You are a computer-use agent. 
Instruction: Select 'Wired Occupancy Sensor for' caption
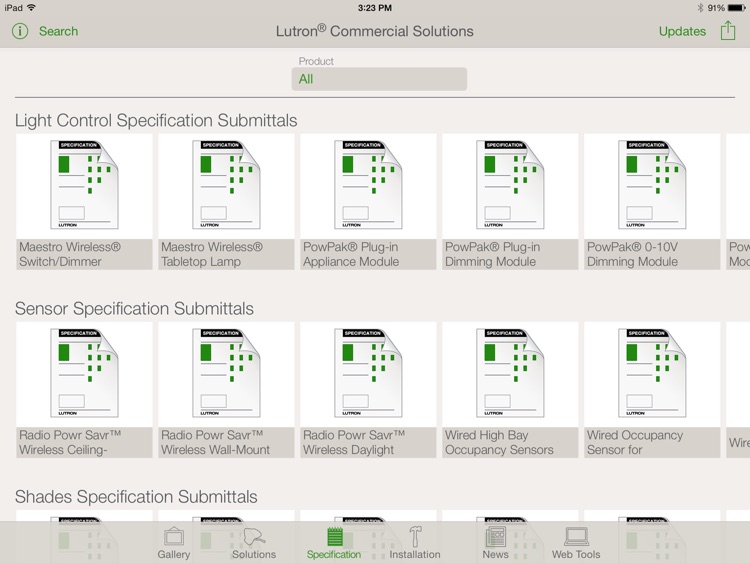tap(652, 442)
